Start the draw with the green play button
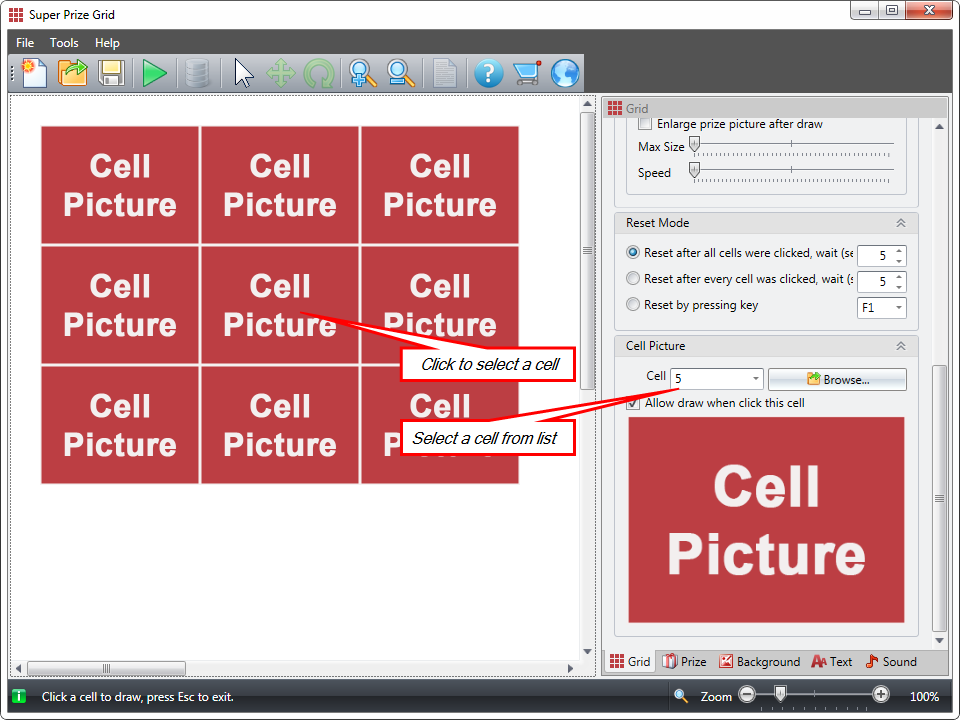Viewport: 960px width, 720px height. pyautogui.click(x=154, y=73)
